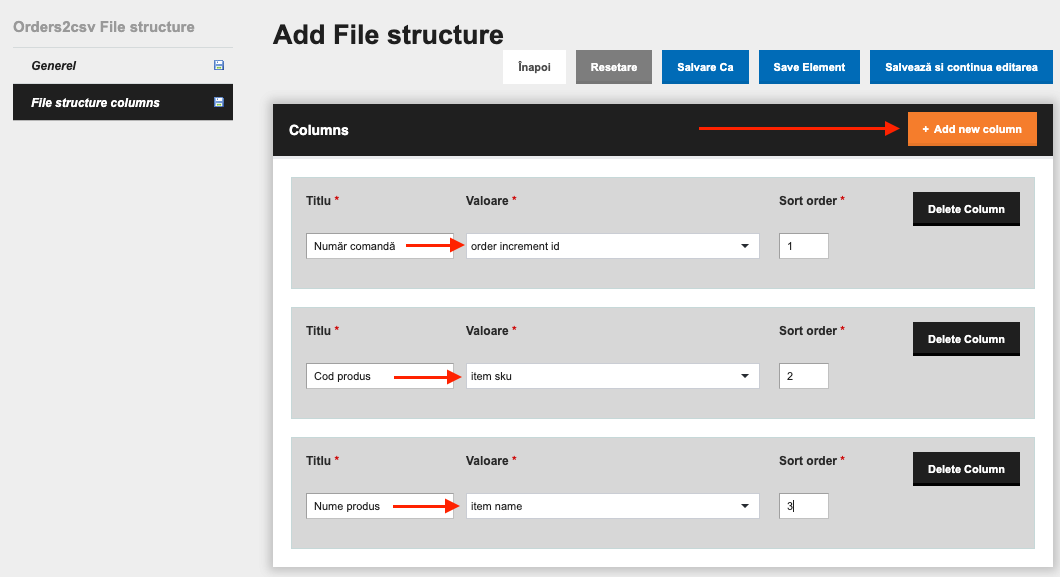Screen dimensions: 1060x577
Task: Click the sort order field containing 3
Action: point(803,506)
